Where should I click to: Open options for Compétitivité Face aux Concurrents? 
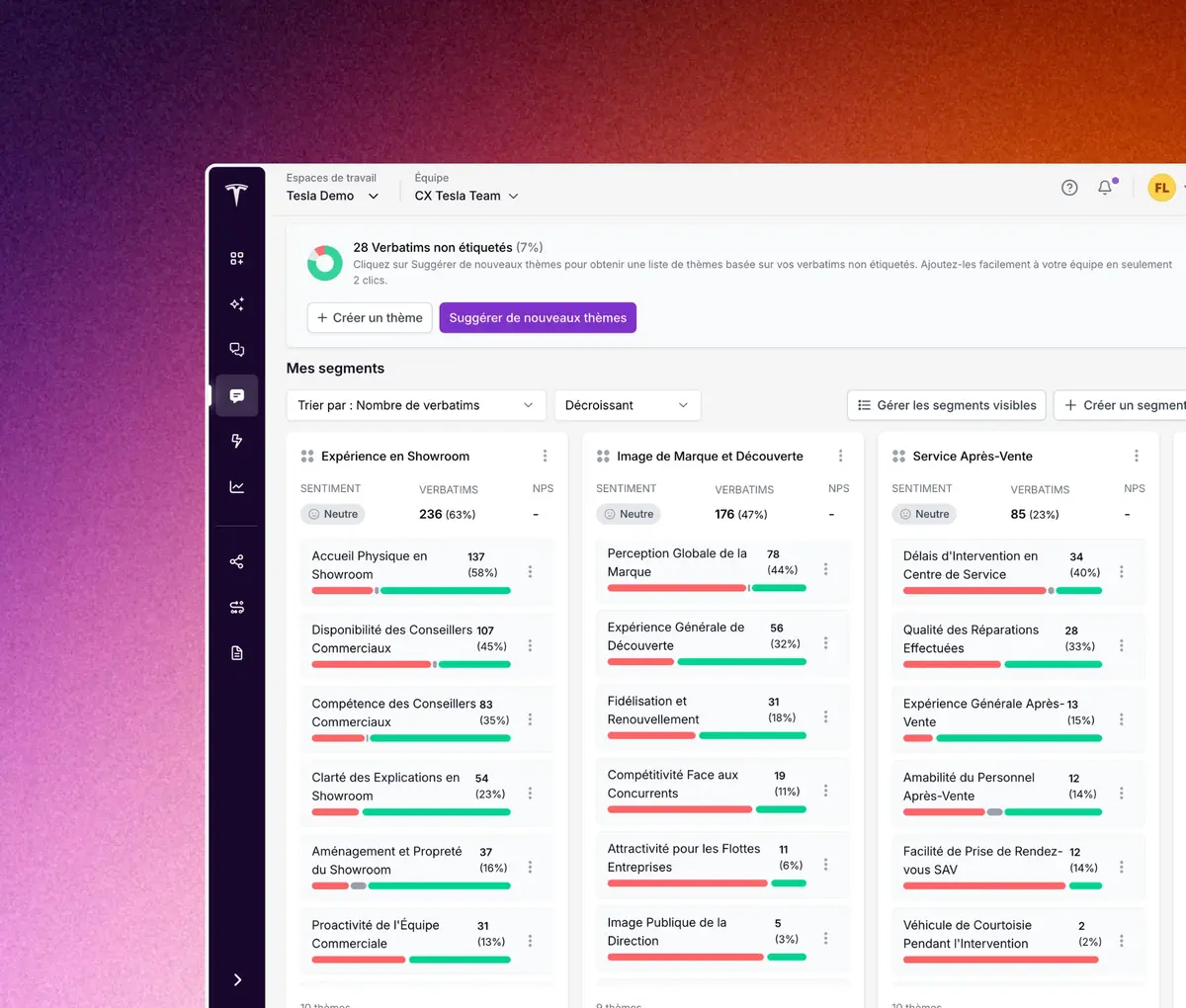click(x=825, y=790)
